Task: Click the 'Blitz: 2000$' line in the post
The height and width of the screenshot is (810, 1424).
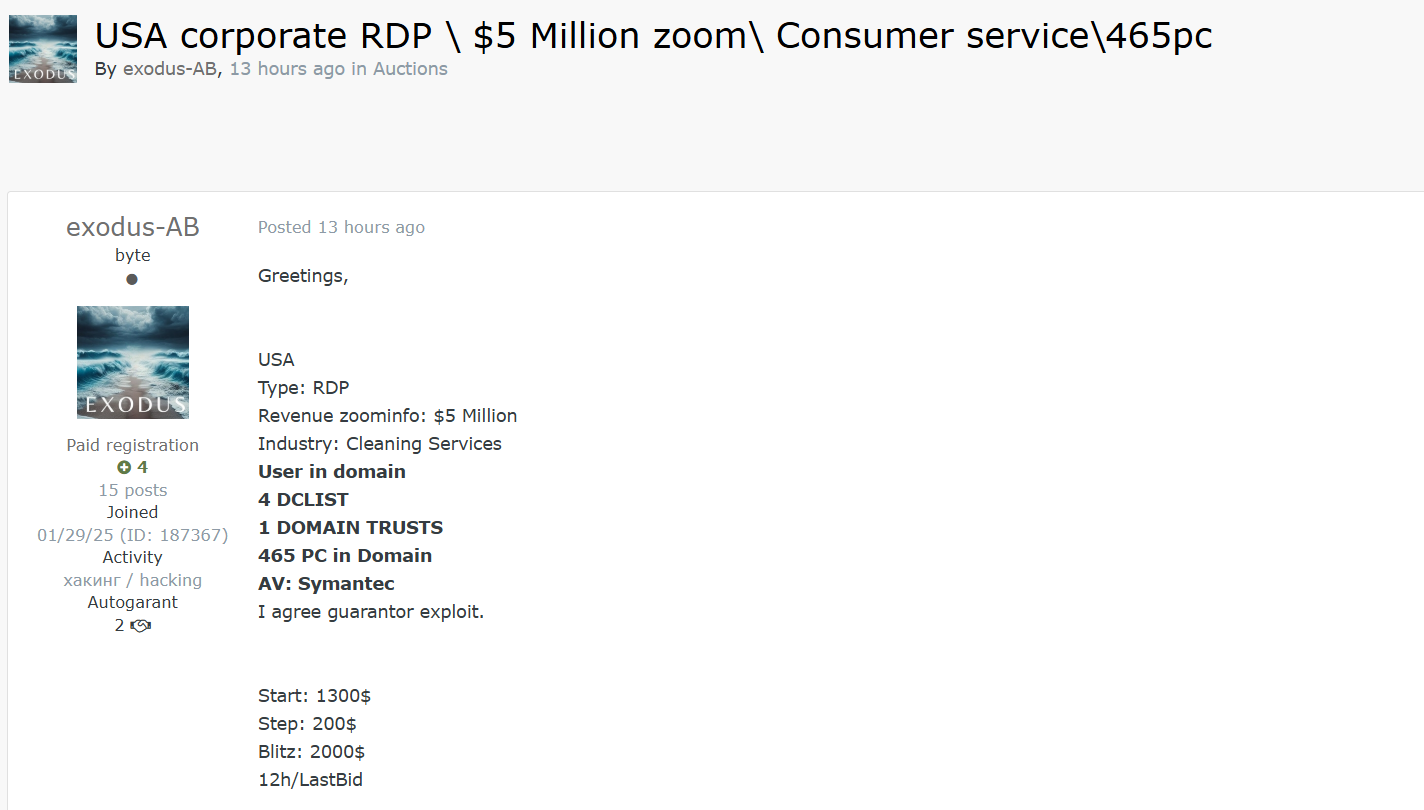Action: click(x=311, y=752)
